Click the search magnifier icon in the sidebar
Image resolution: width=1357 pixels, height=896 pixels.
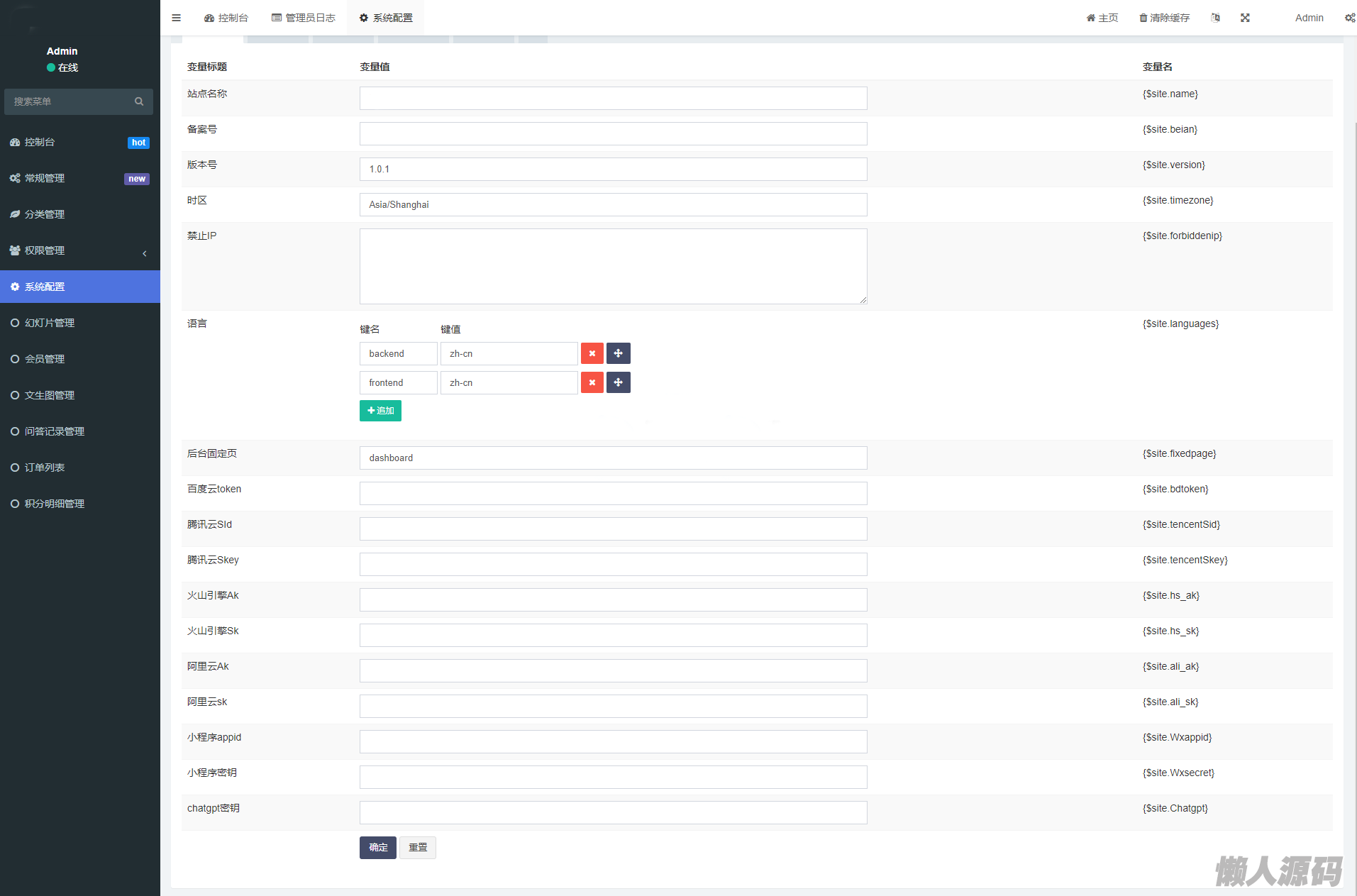click(139, 101)
